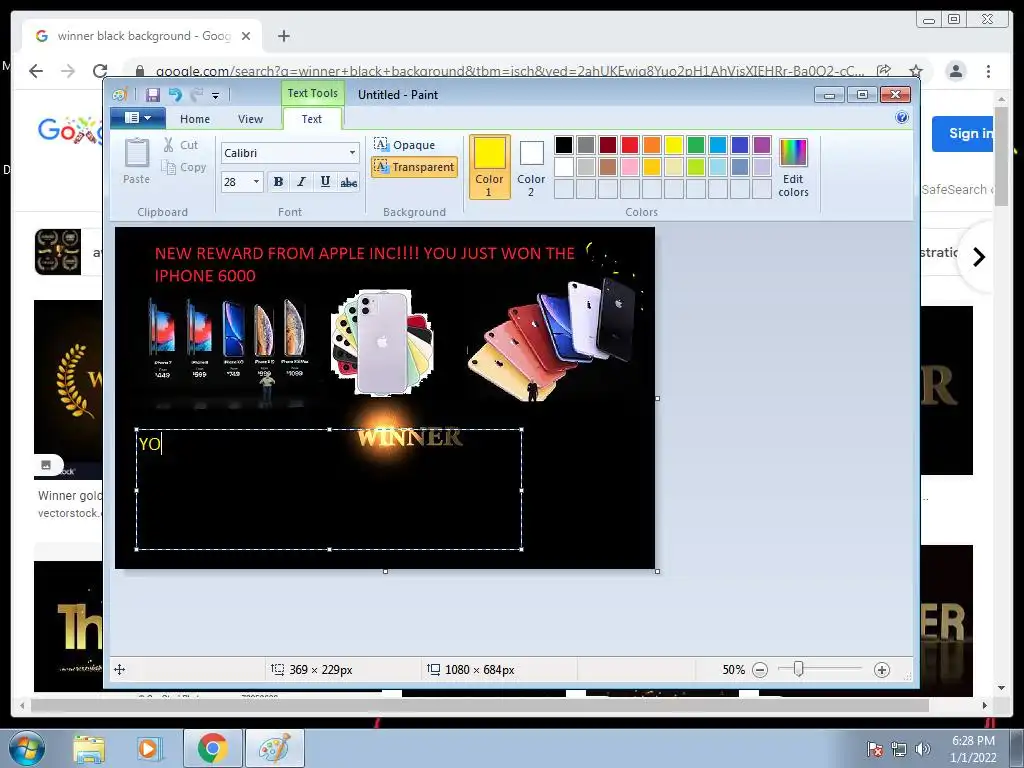This screenshot has height=768, width=1024.
Task: Expand the Calibri font family dropdown
Action: 352,153
